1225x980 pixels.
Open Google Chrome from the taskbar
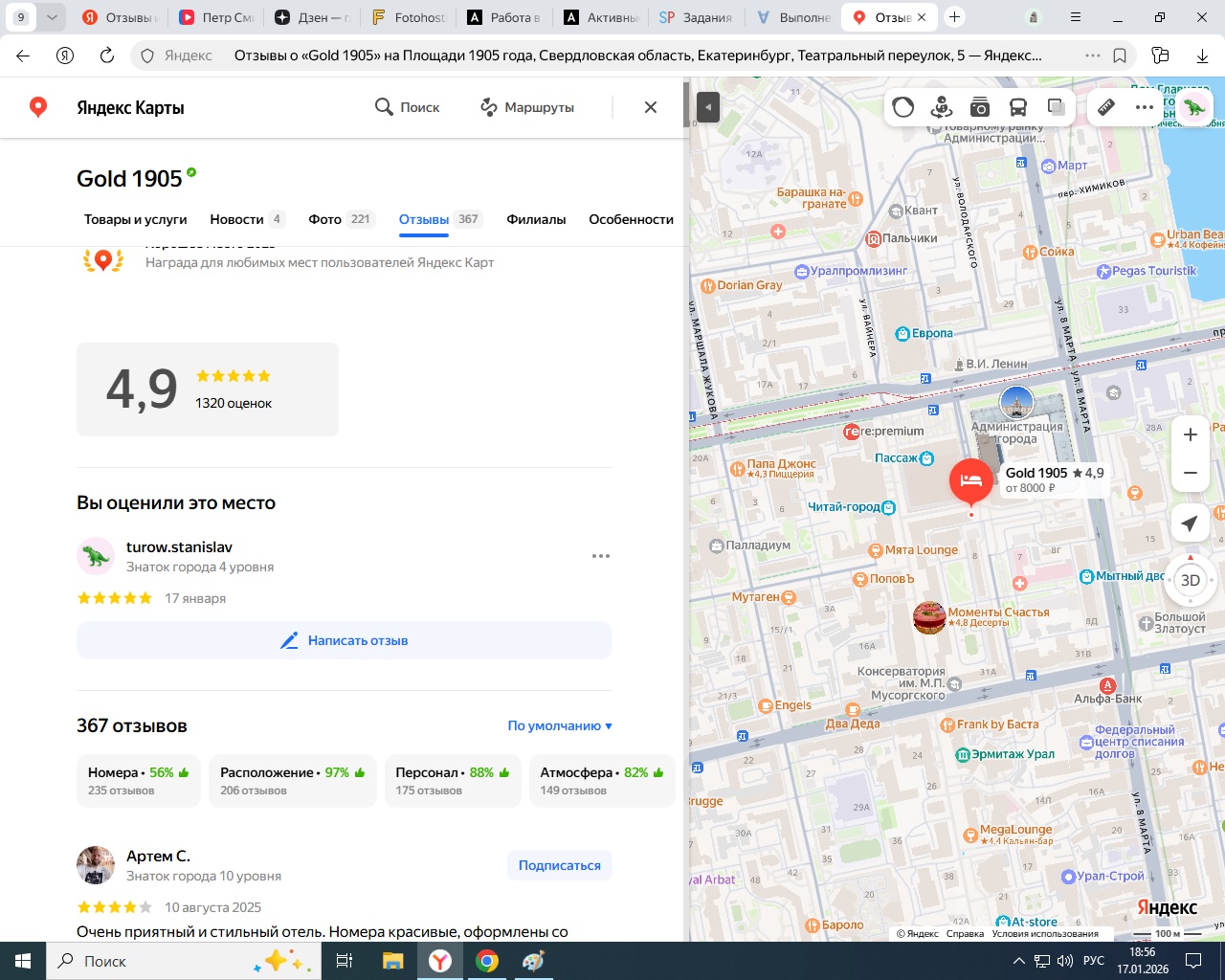pyautogui.click(x=487, y=961)
